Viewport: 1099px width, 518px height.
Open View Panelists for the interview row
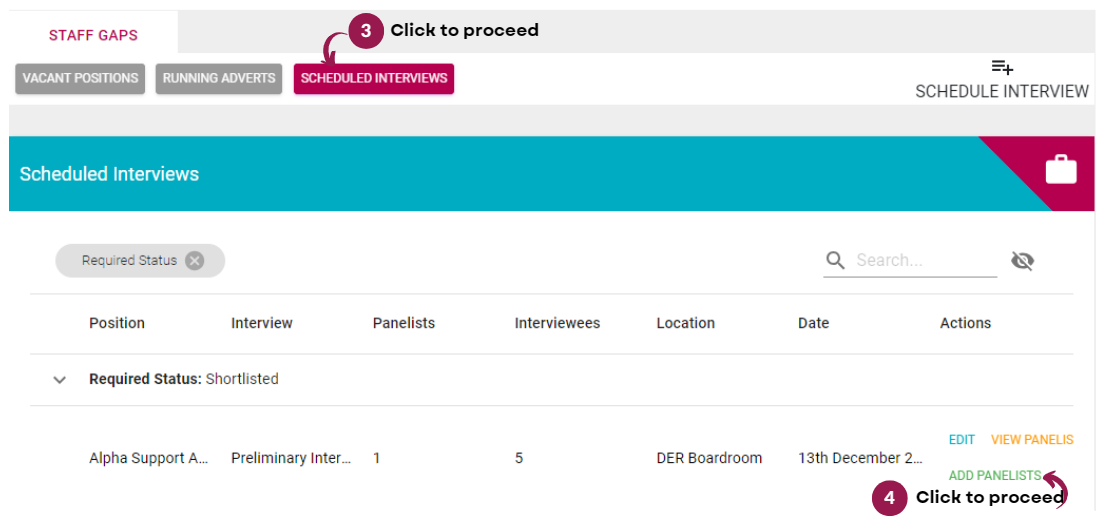[1032, 440]
